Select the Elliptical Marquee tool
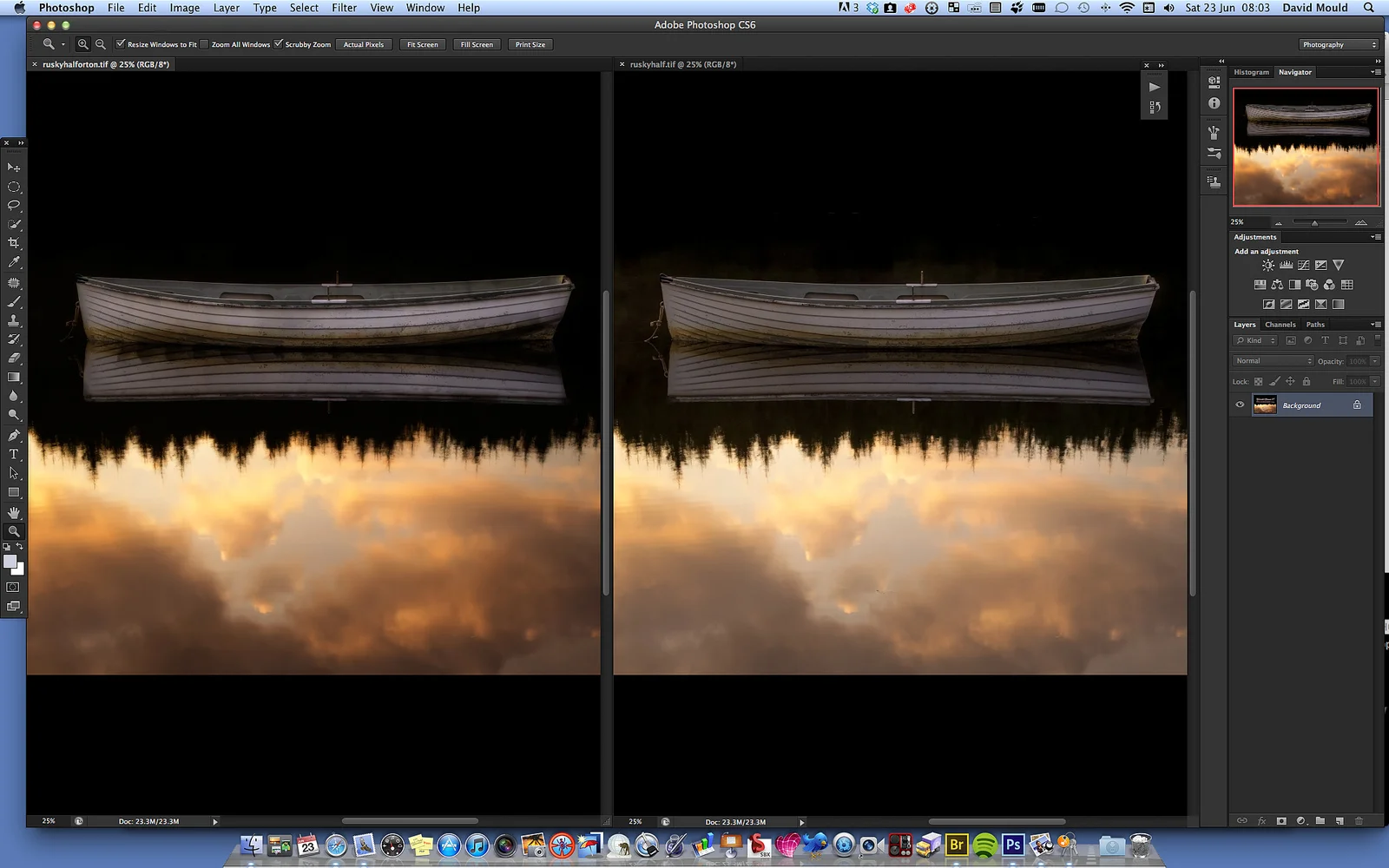1389x868 pixels. pyautogui.click(x=14, y=187)
